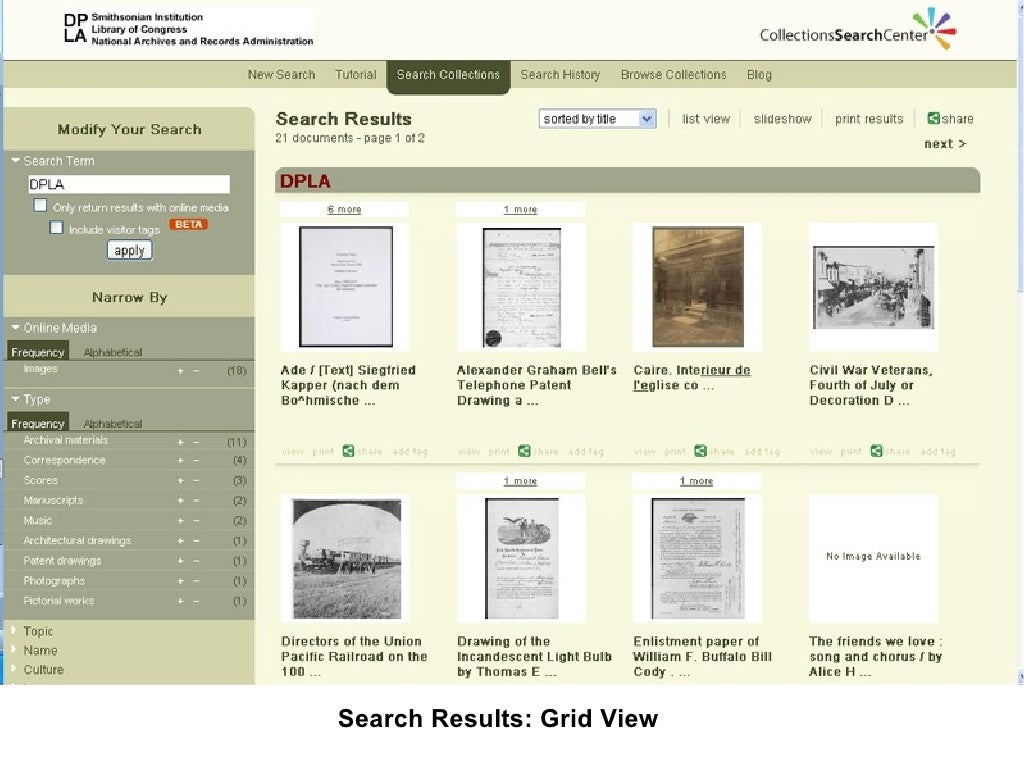Expand the Name section

14,649
